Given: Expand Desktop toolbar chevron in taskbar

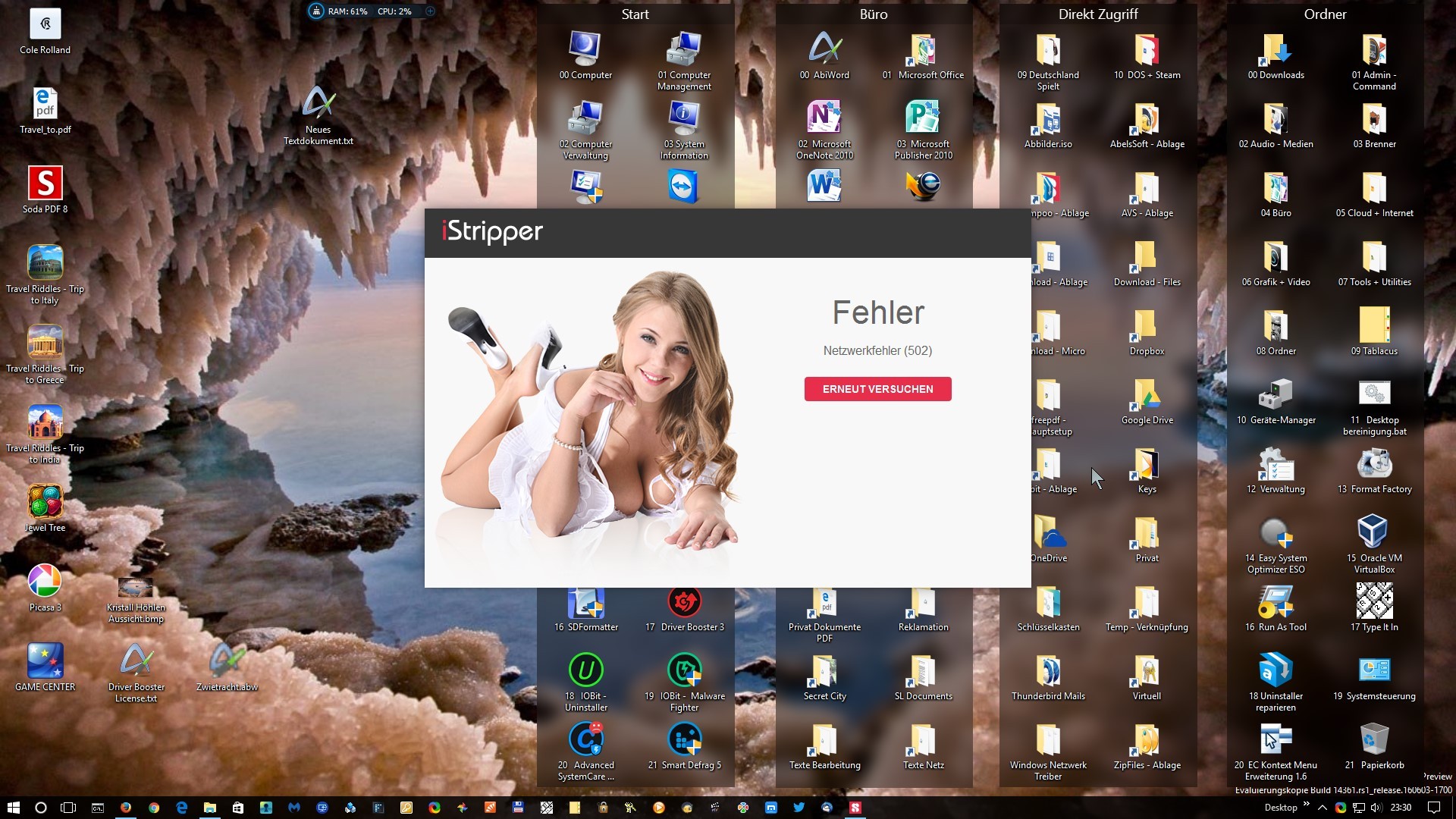Looking at the screenshot, I should 1306,804.
